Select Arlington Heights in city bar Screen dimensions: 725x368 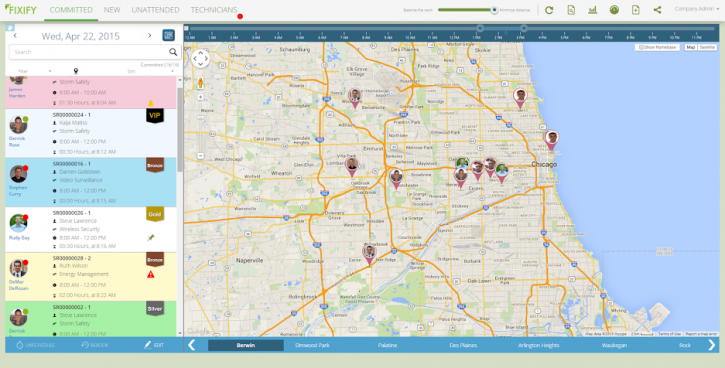pyautogui.click(x=538, y=345)
